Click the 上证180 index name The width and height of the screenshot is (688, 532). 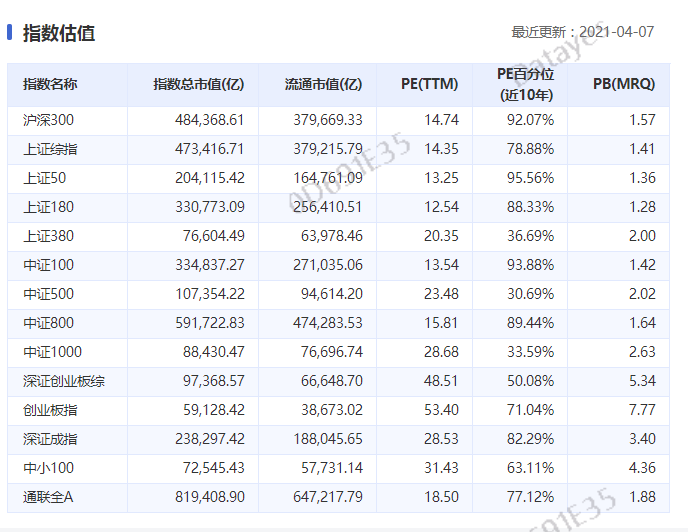click(47, 207)
